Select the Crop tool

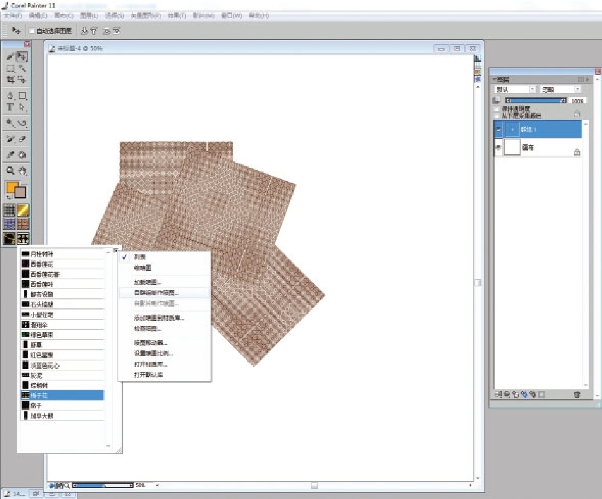click(10, 80)
